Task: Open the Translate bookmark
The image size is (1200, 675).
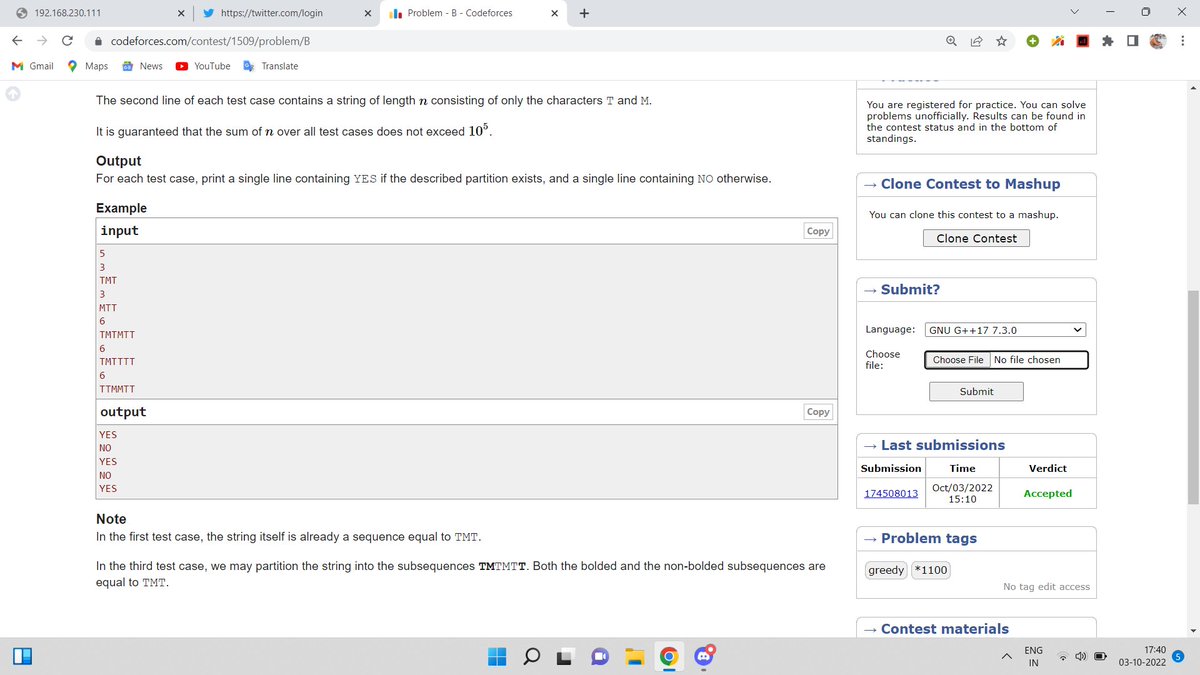Action: [270, 66]
